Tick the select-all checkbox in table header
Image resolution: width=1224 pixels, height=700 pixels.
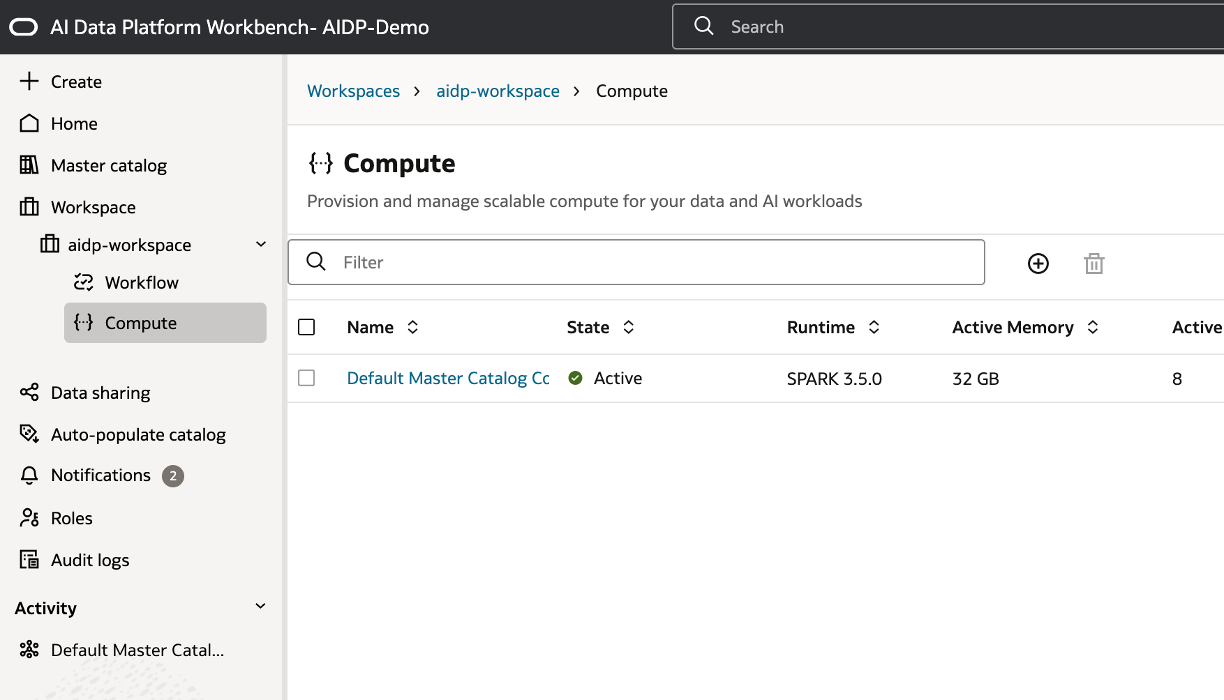click(x=307, y=327)
